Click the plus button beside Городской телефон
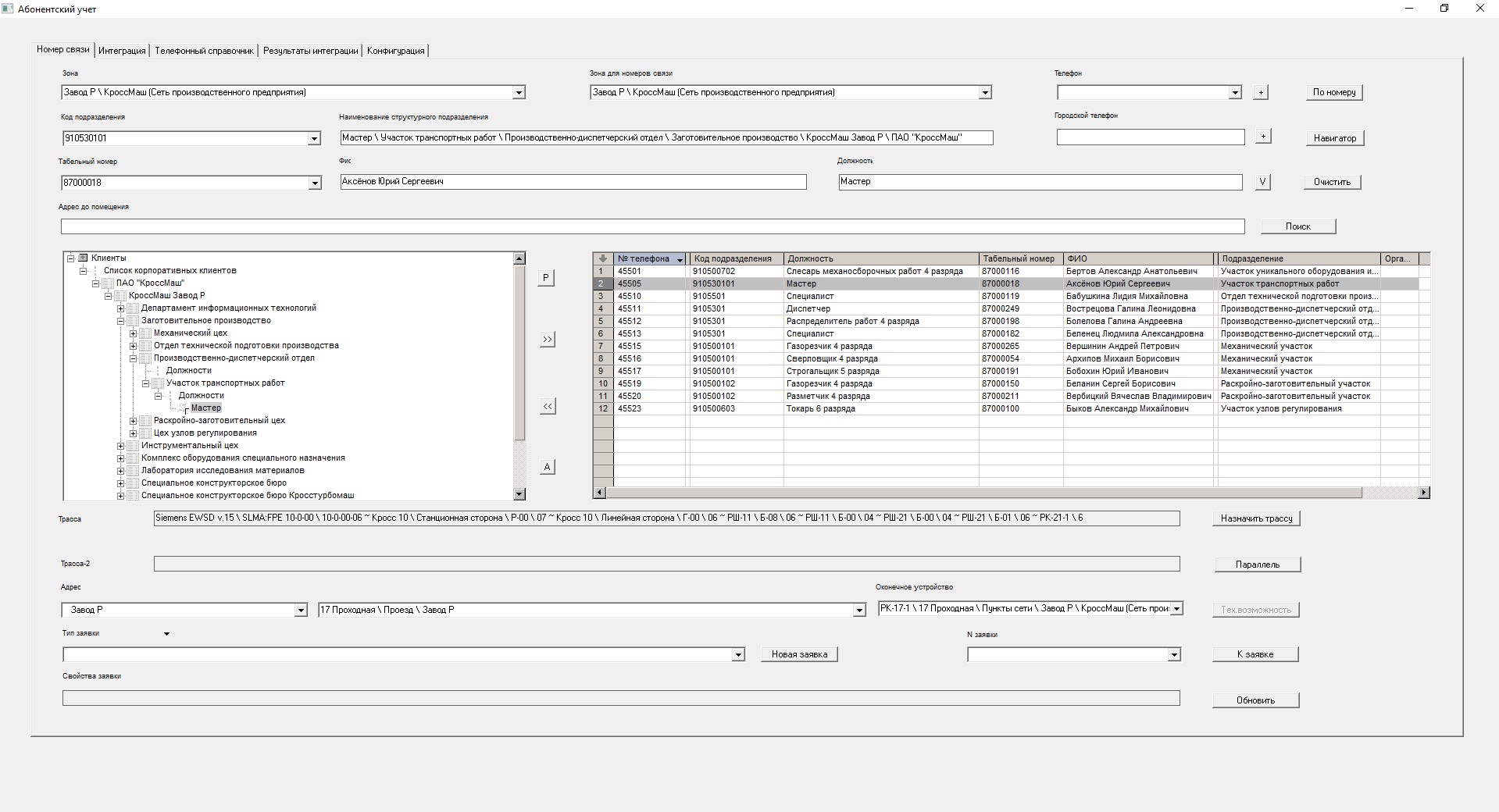The width and height of the screenshot is (1499, 812). (1262, 136)
